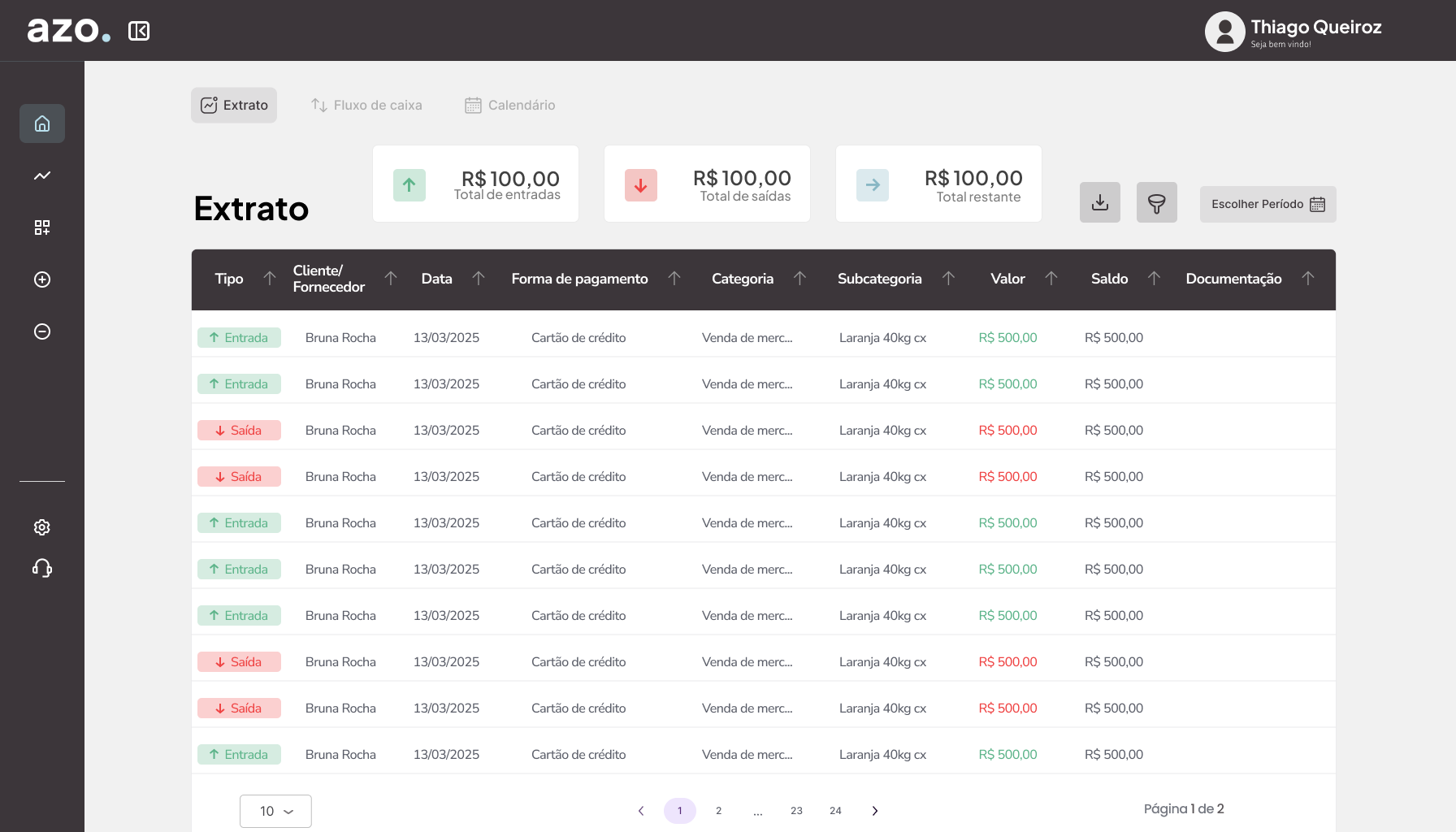Download the statement with the download icon
Viewport: 1456px width, 832px height.
(x=1099, y=202)
